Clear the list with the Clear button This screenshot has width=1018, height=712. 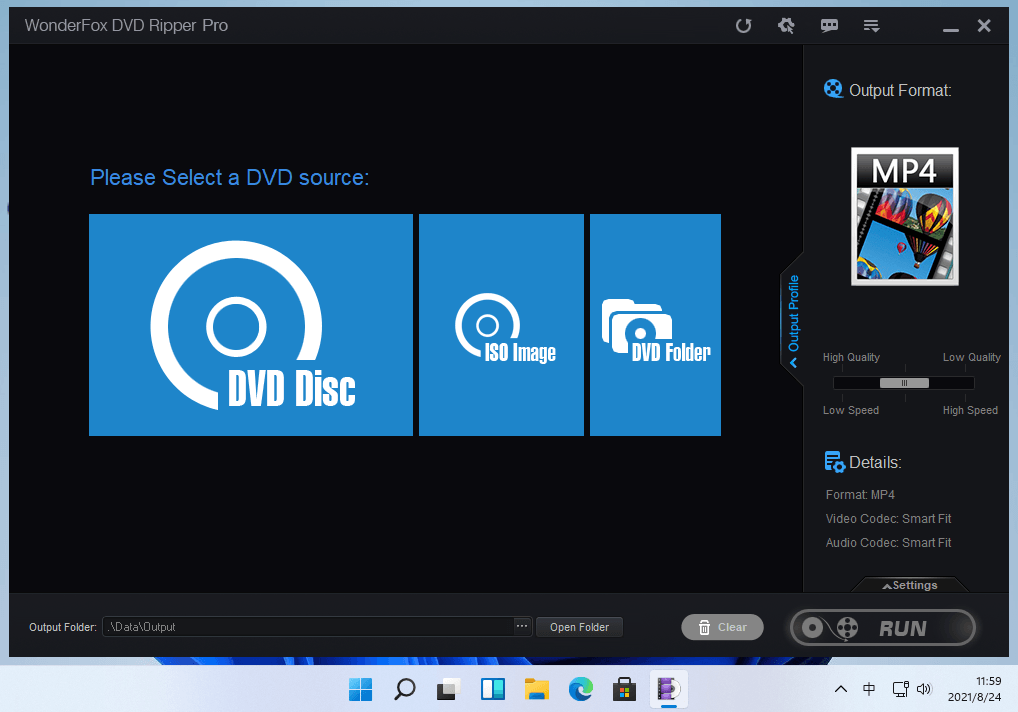point(722,627)
